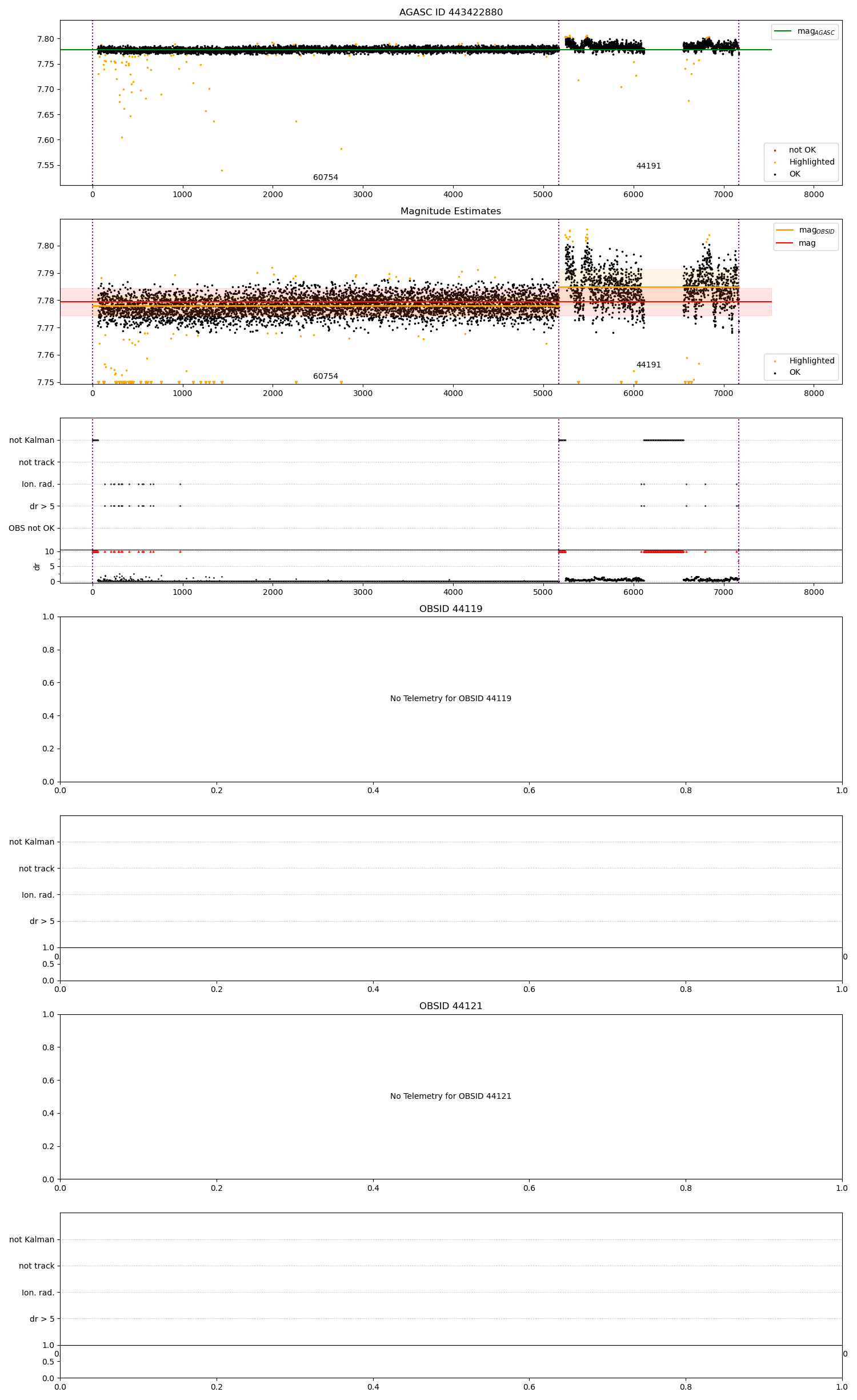Click the green mag AGASC legend line
Screen dimensions: 857x1400
coord(783,31)
